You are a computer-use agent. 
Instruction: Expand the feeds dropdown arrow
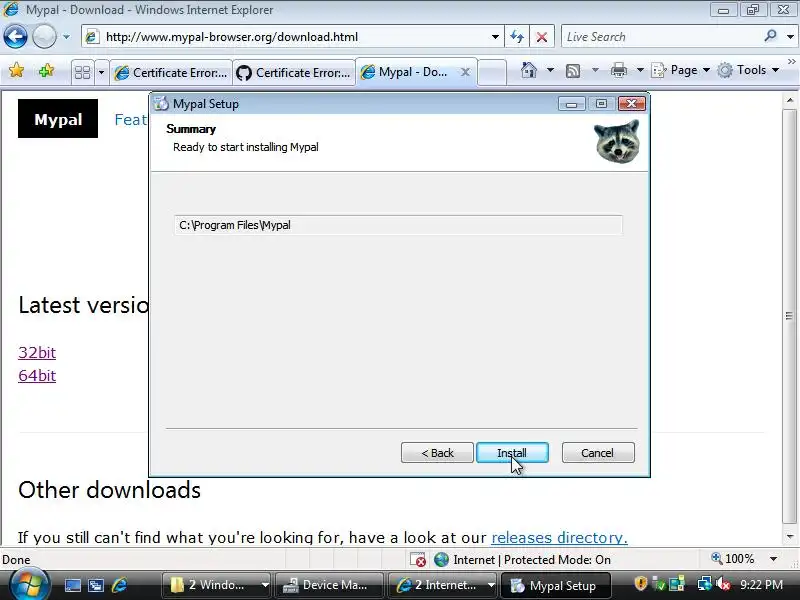pyautogui.click(x=595, y=70)
